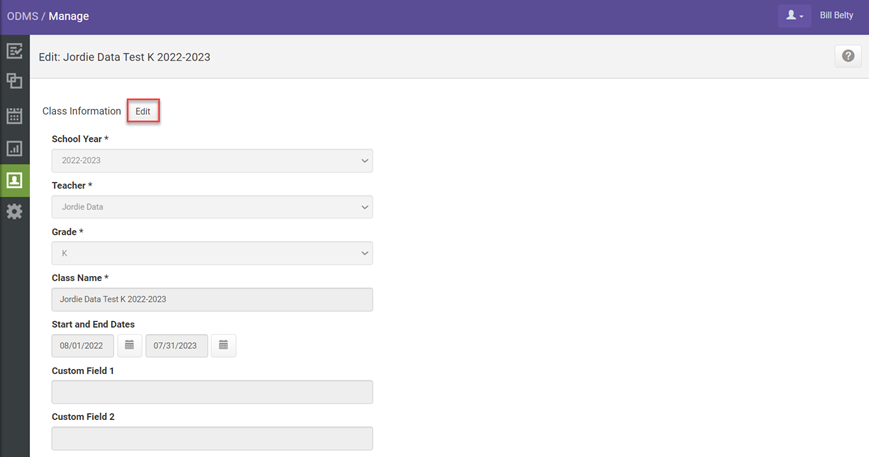Click the Custom Field 1 input
The image size is (869, 457).
212,392
